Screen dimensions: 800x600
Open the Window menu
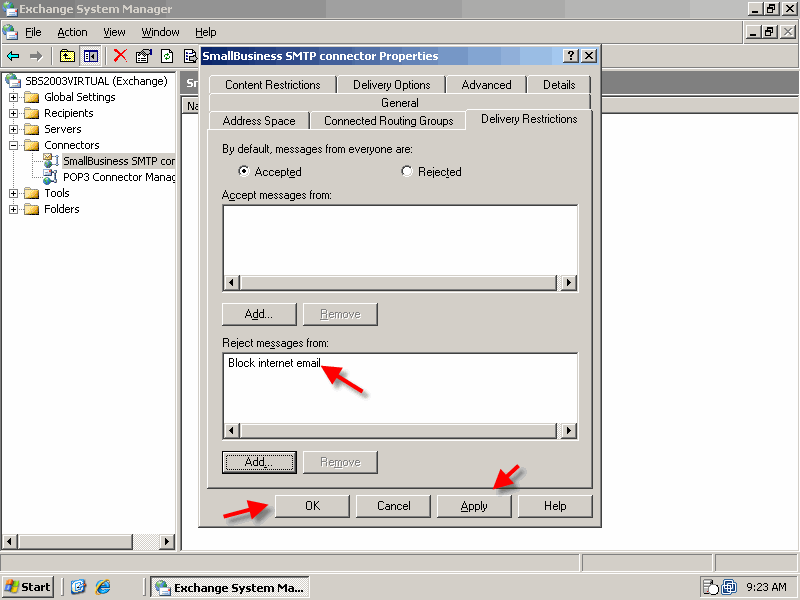coord(160,32)
